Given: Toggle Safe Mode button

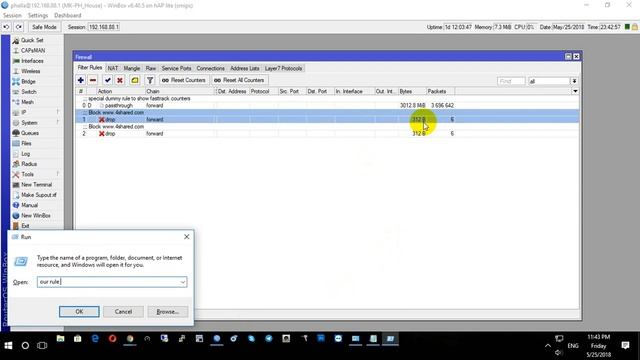Looking at the screenshot, I should pyautogui.click(x=44, y=27).
